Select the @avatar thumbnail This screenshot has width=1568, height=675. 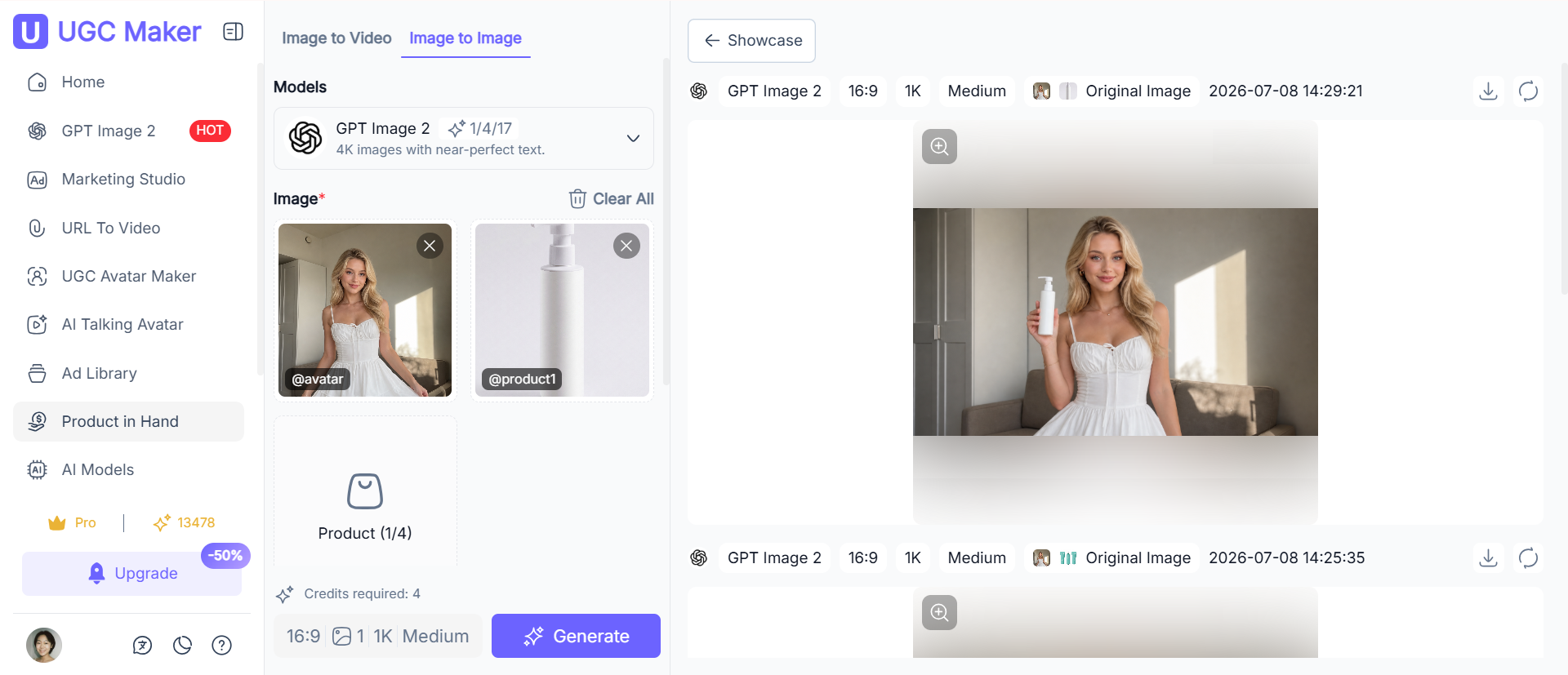[x=365, y=310]
